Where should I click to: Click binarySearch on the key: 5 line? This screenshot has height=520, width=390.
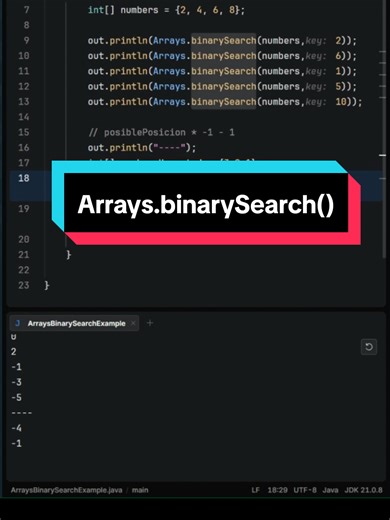(x=223, y=86)
